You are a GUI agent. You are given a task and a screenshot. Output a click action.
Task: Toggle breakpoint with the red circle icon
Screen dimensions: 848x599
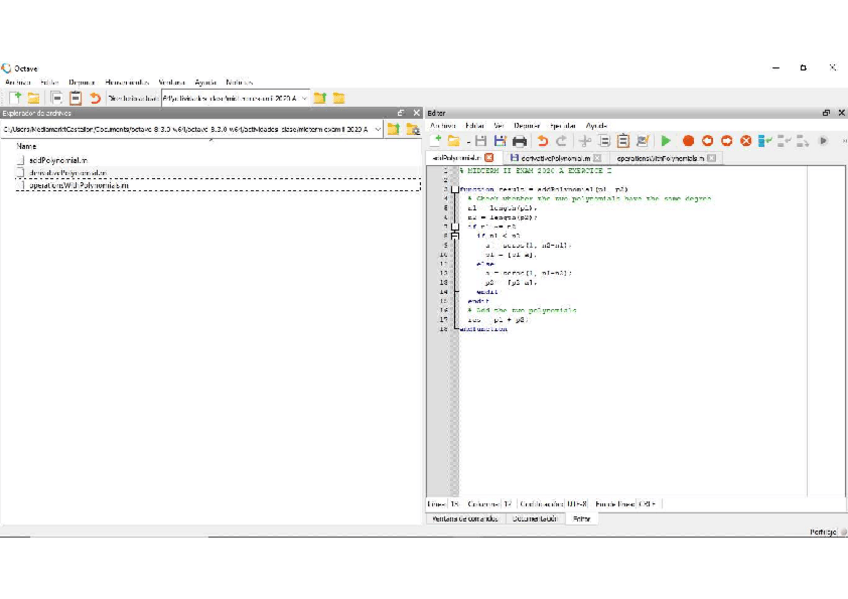click(x=688, y=141)
